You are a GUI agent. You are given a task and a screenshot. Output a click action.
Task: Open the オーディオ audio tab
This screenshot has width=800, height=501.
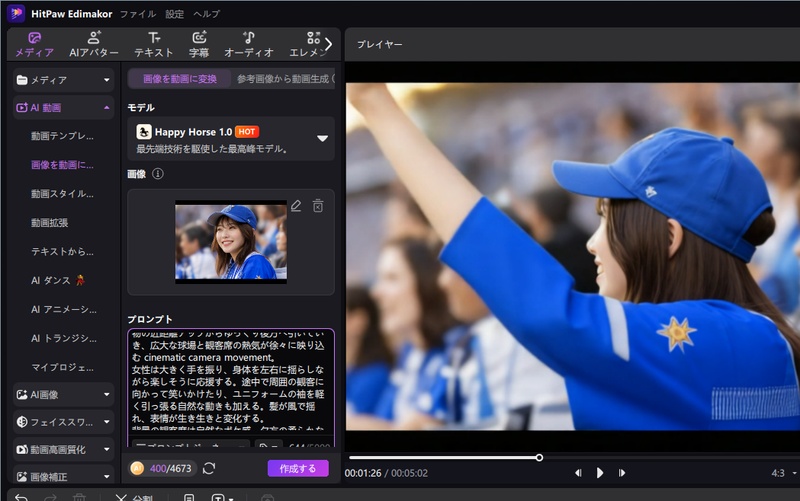pyautogui.click(x=249, y=44)
